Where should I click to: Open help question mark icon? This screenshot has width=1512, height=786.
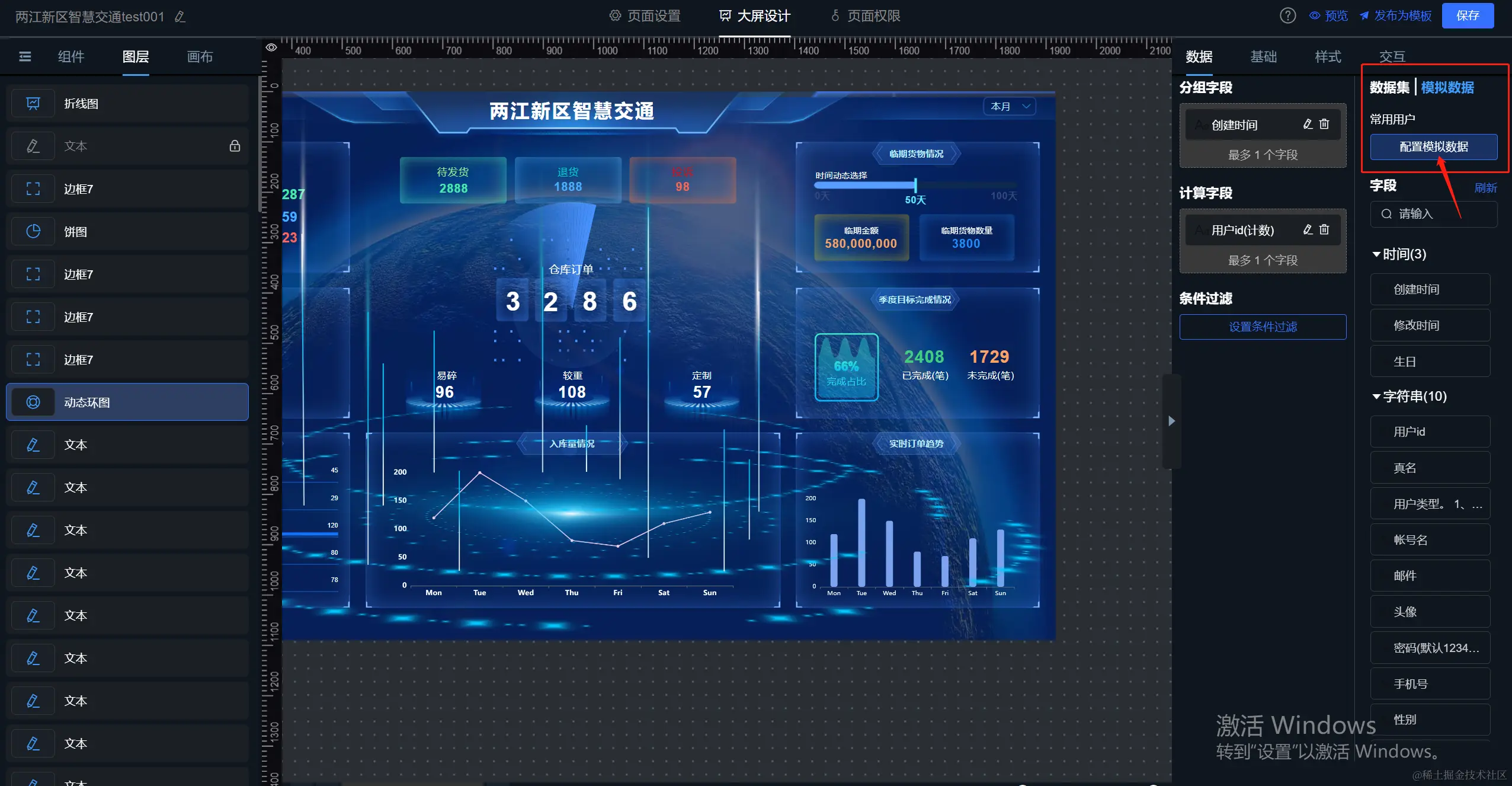pos(1287,15)
